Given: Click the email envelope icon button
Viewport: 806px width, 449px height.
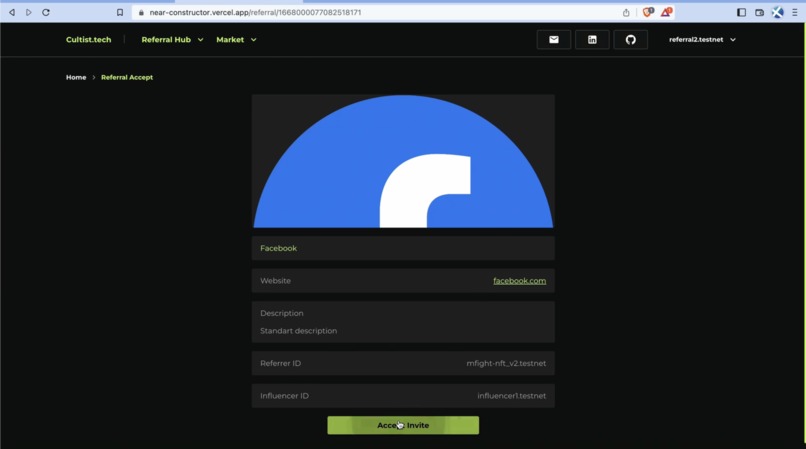Looking at the screenshot, I should click(554, 40).
